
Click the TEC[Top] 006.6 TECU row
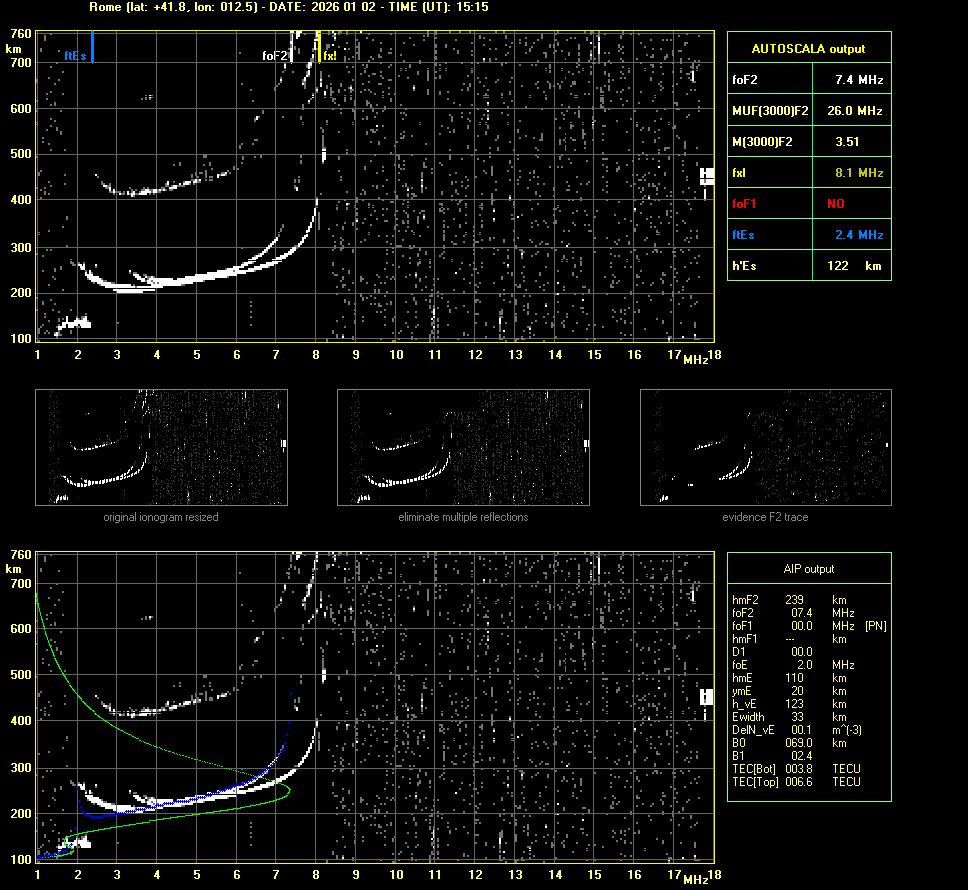pyautogui.click(x=795, y=781)
